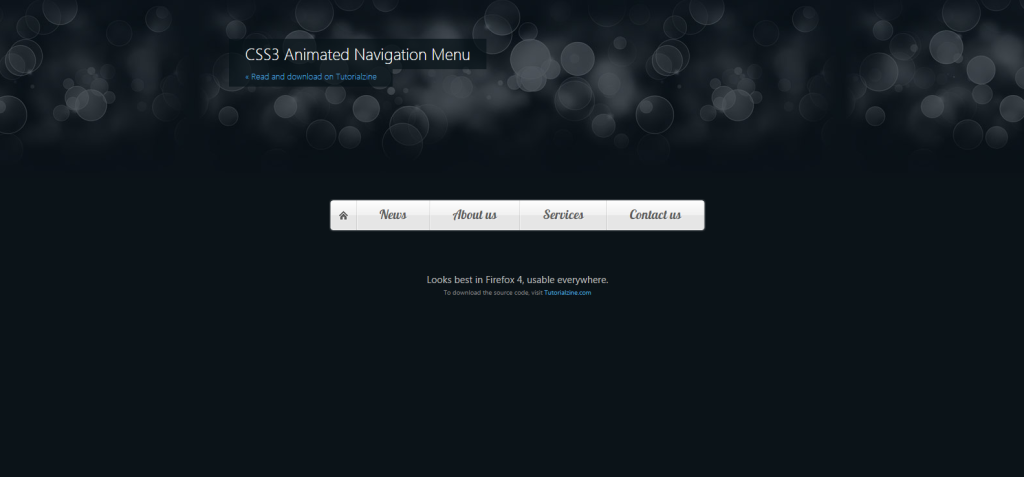Screen dimensions: 1024x477
Task: Go to the Services menu item
Action: [563, 215]
